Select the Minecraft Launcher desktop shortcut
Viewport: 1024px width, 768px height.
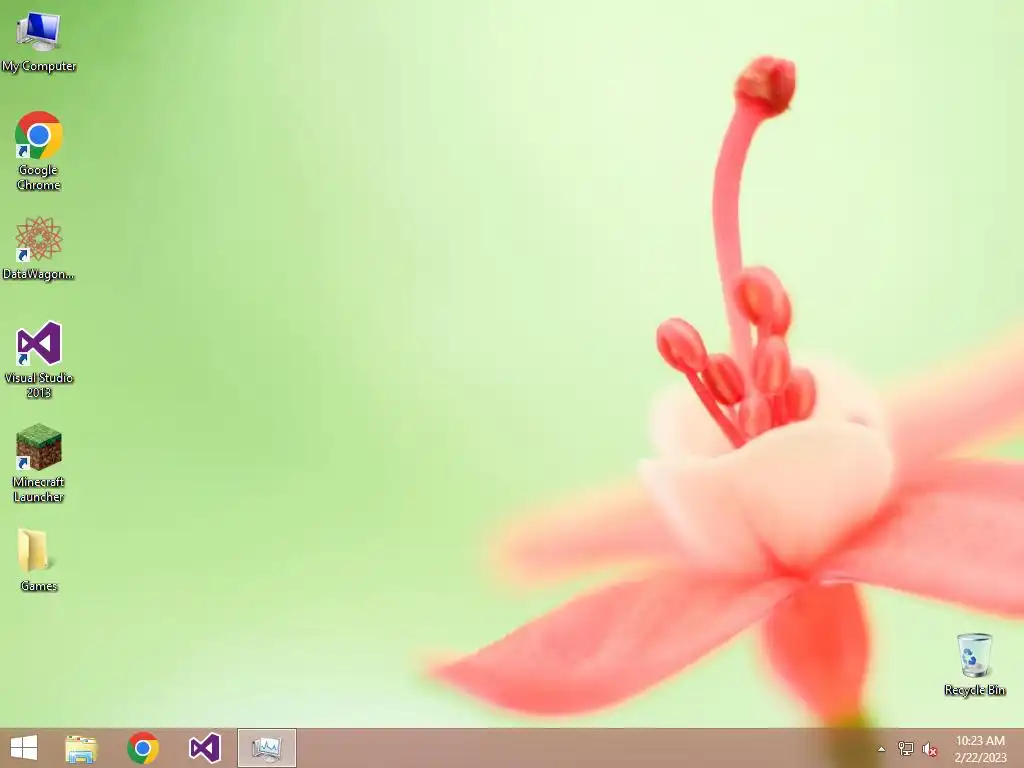(39, 463)
